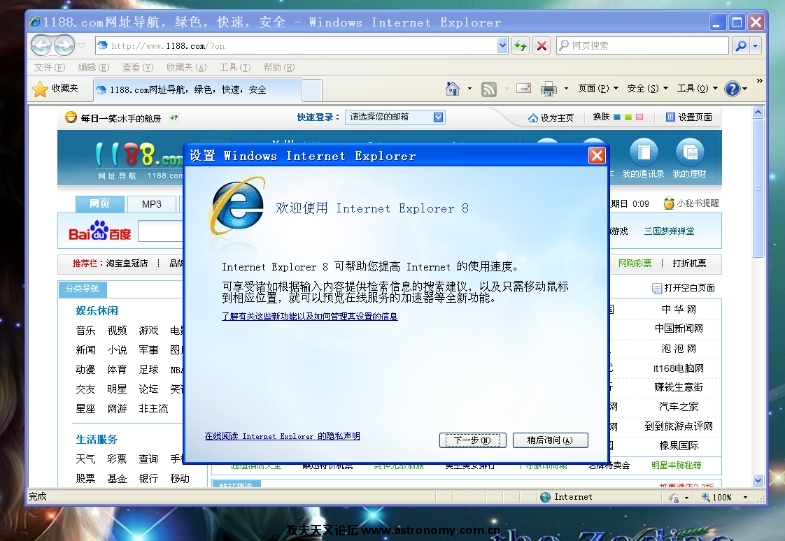785x541 pixels.
Task: Open the search provider dropdown arrow
Action: pyautogui.click(x=755, y=46)
